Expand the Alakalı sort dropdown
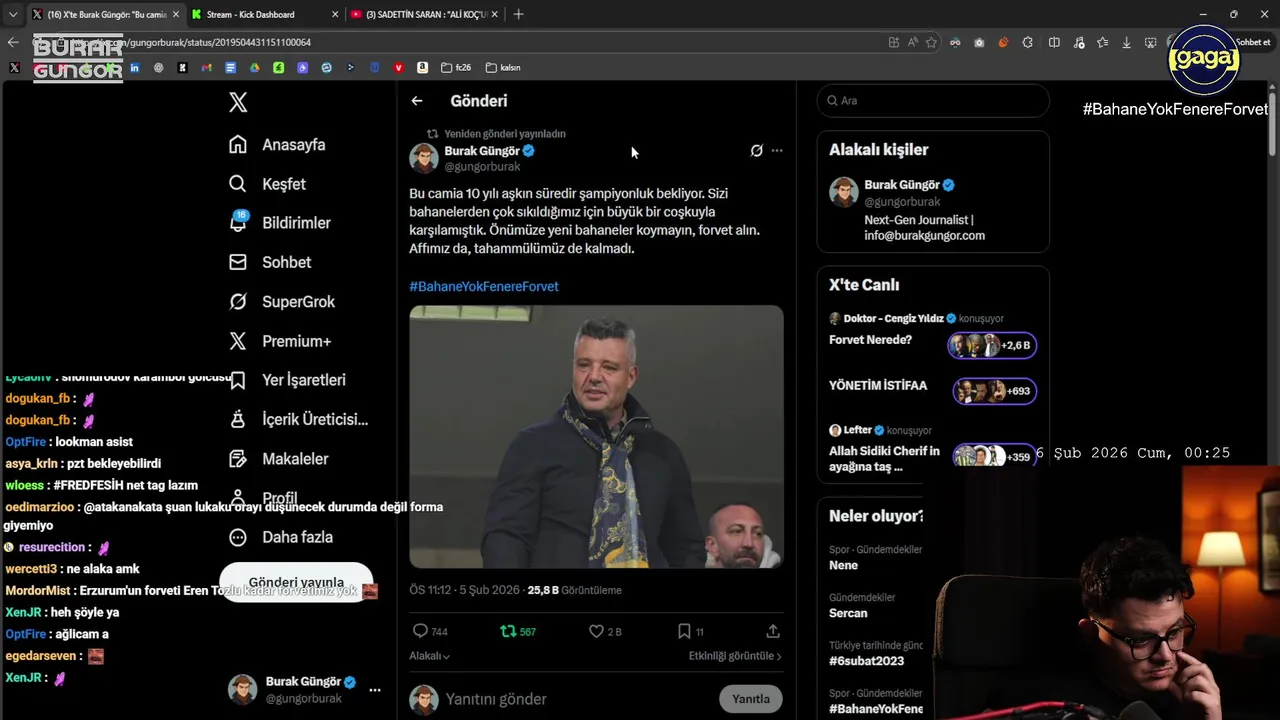Screen dimensions: 1280x720 pyautogui.click(x=430, y=656)
